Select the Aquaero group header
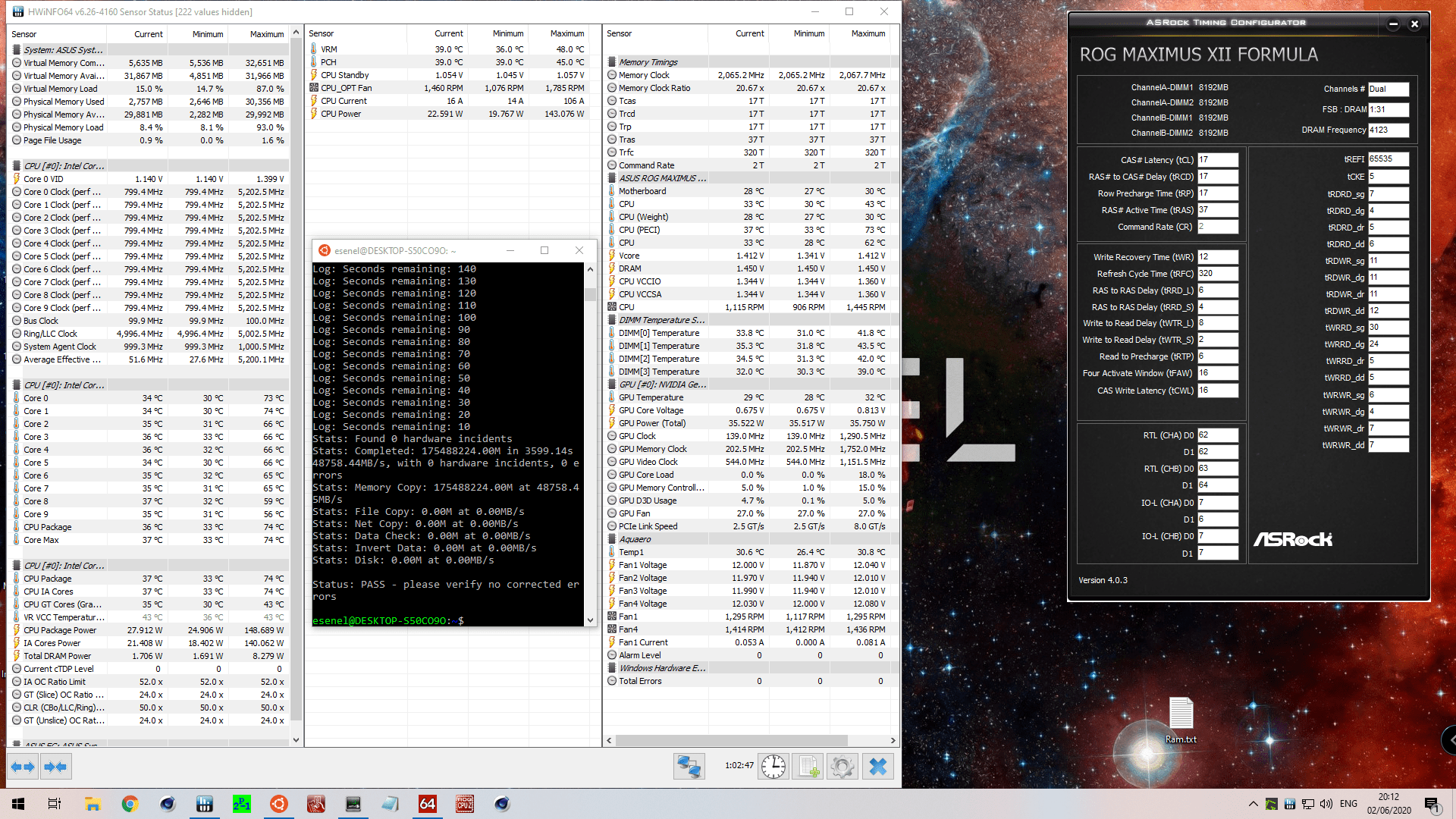 (751, 539)
